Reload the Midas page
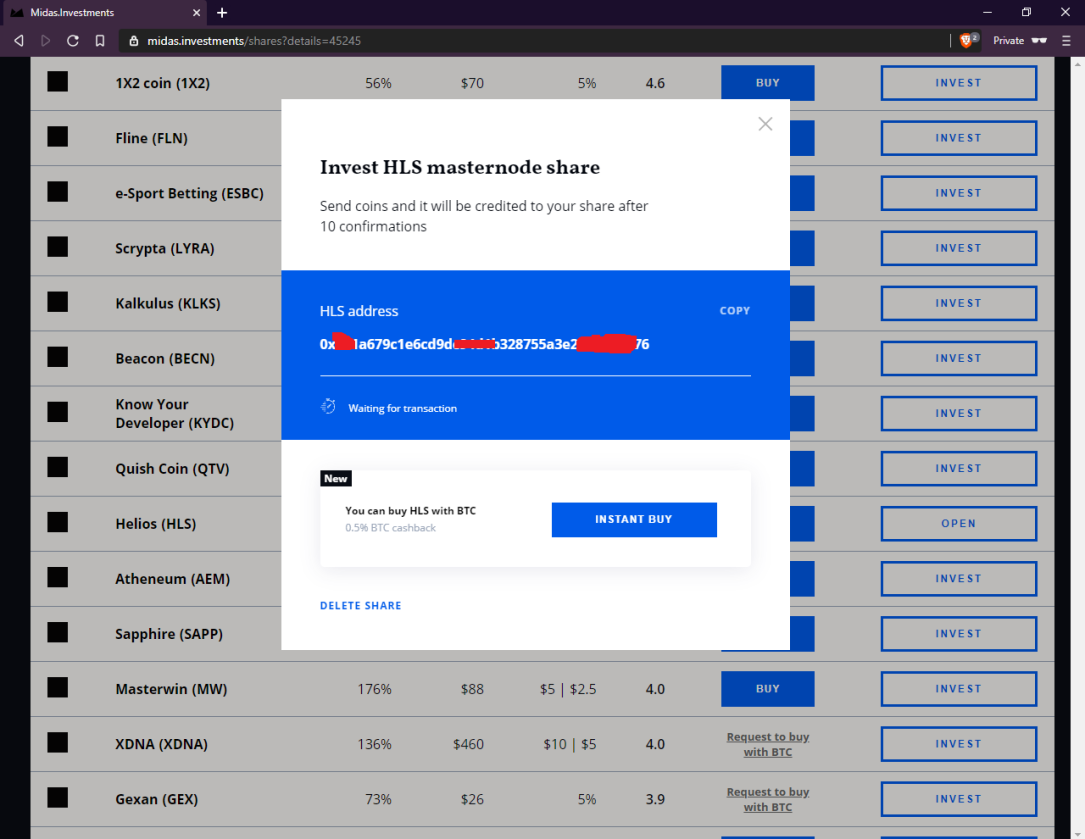1085x839 pixels. (73, 41)
